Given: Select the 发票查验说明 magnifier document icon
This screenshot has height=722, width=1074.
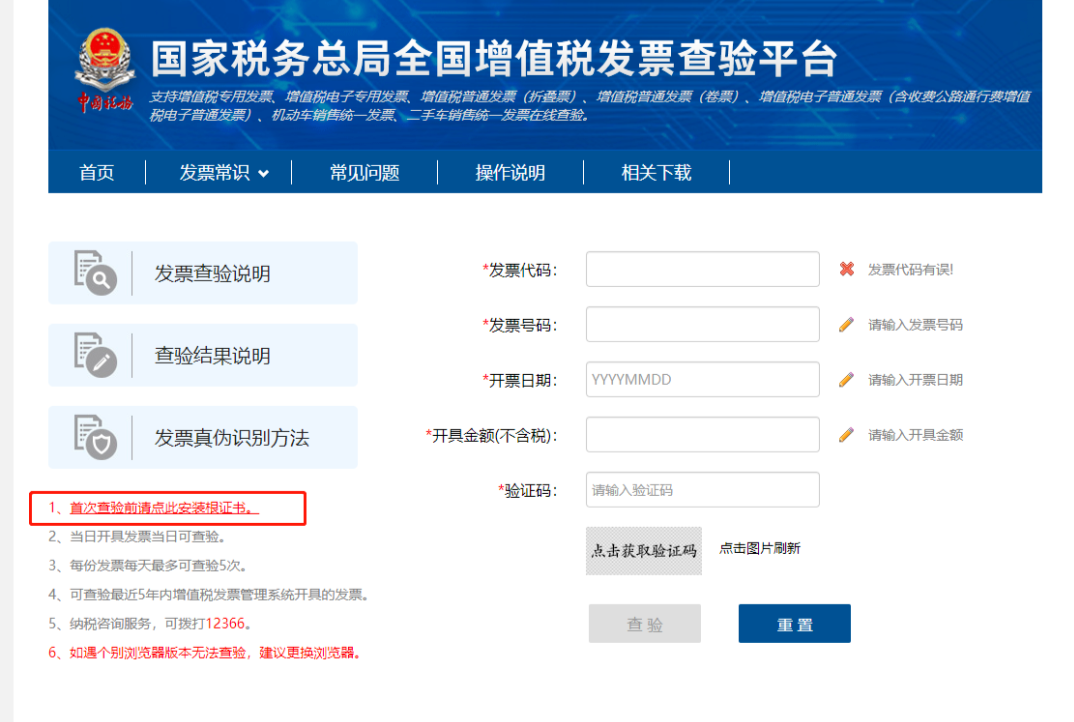Looking at the screenshot, I should [x=92, y=272].
